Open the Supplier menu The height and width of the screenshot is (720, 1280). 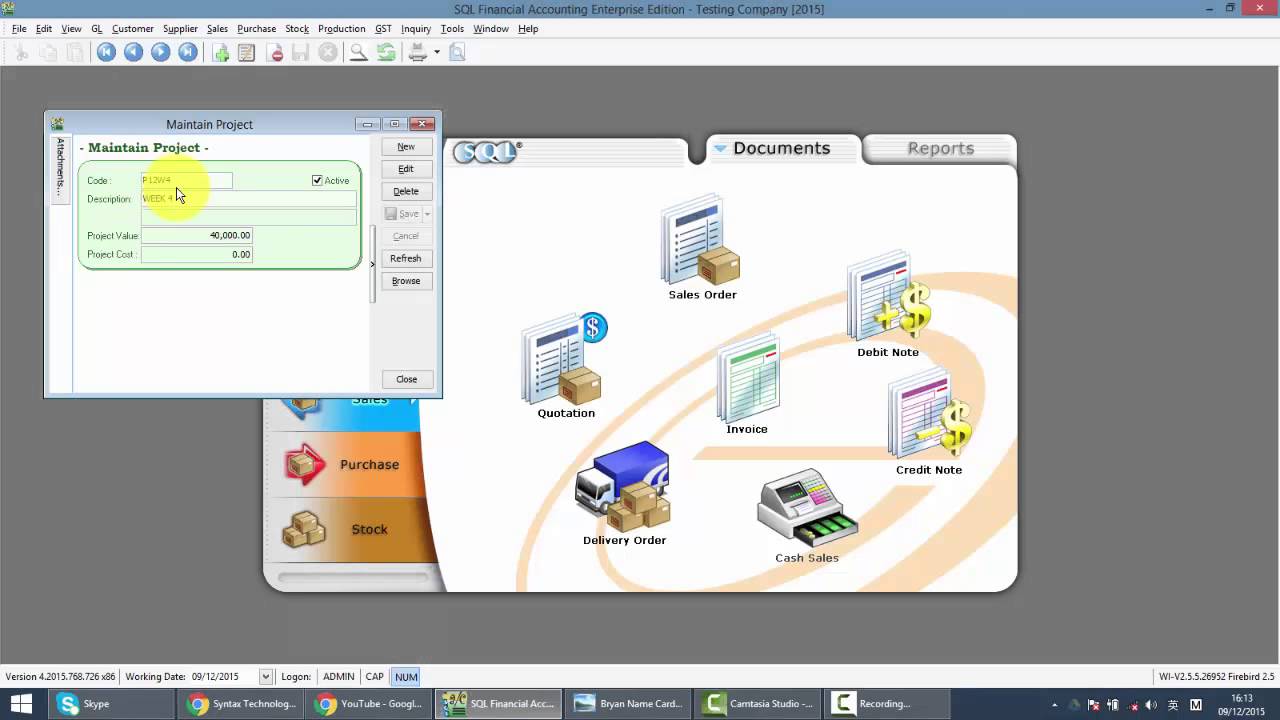pyautogui.click(x=180, y=29)
